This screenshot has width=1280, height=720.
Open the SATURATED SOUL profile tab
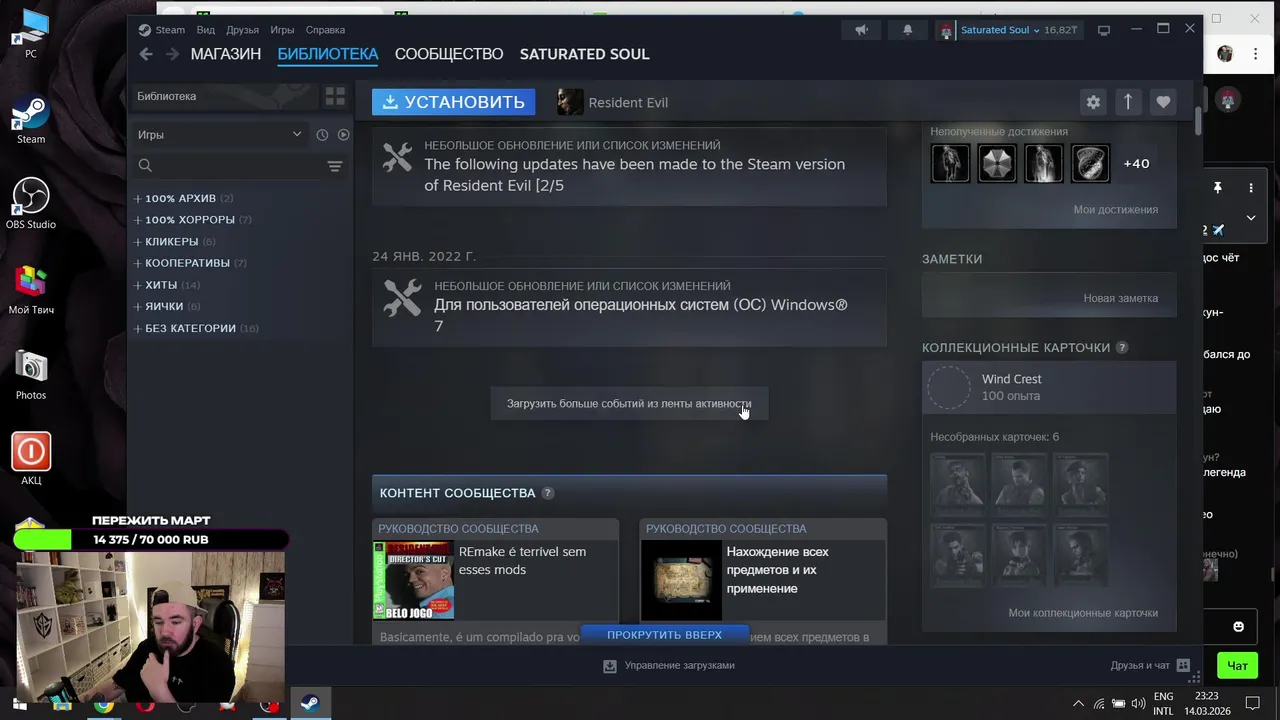pos(585,54)
